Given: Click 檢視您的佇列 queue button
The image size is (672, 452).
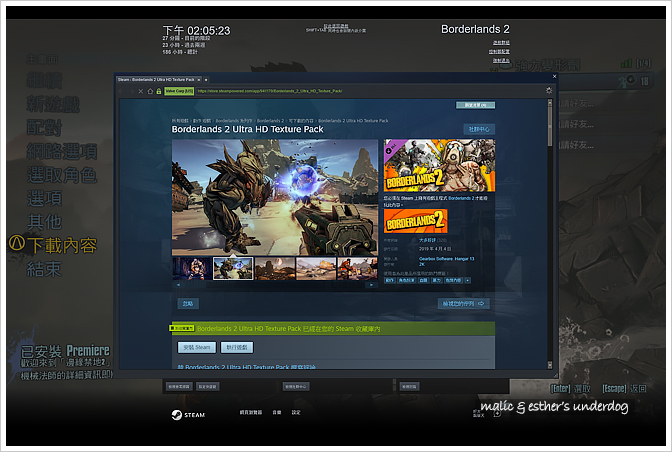Looking at the screenshot, I should coord(463,304).
